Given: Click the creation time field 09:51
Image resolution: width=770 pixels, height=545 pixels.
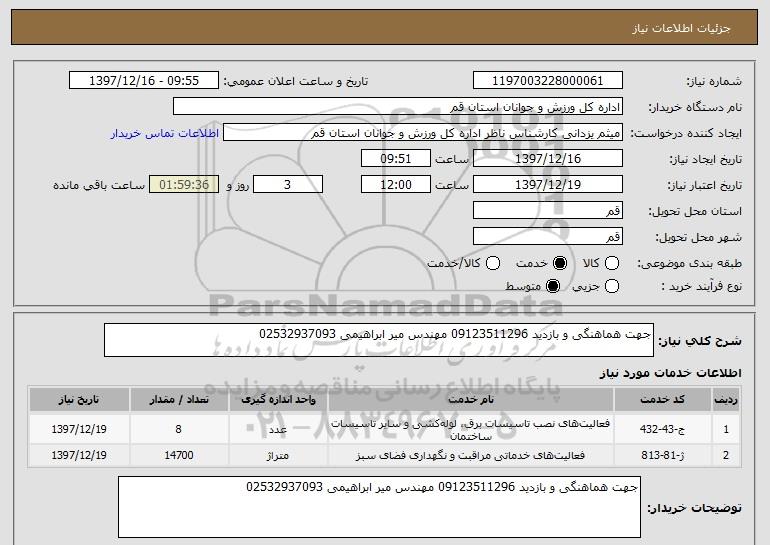Looking at the screenshot, I should point(396,159).
